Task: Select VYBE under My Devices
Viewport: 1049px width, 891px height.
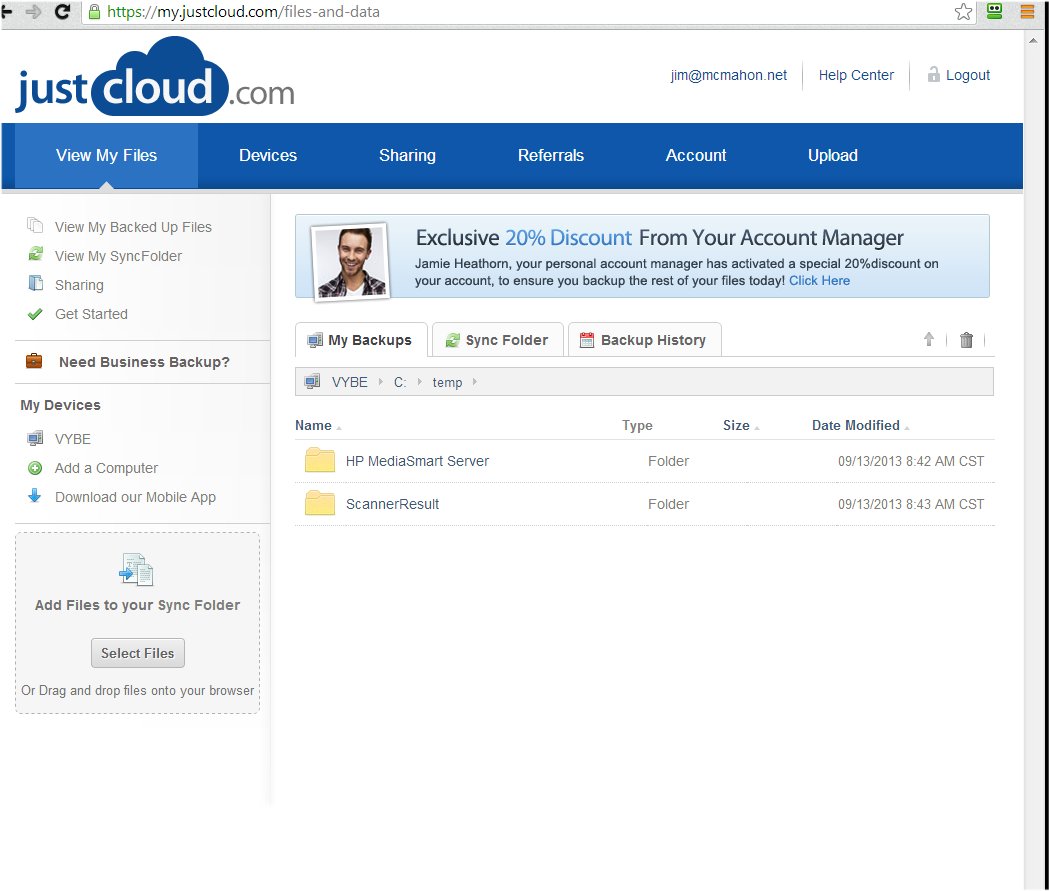Action: click(x=72, y=439)
